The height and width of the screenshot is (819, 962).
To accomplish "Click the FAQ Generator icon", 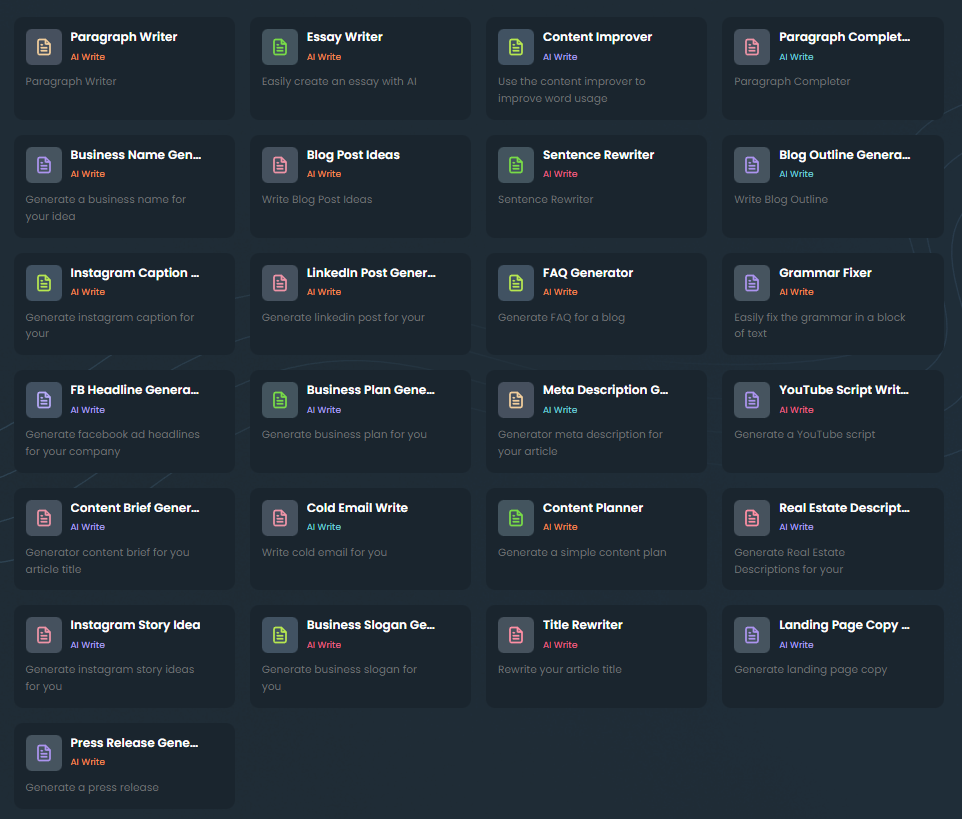I will point(516,283).
